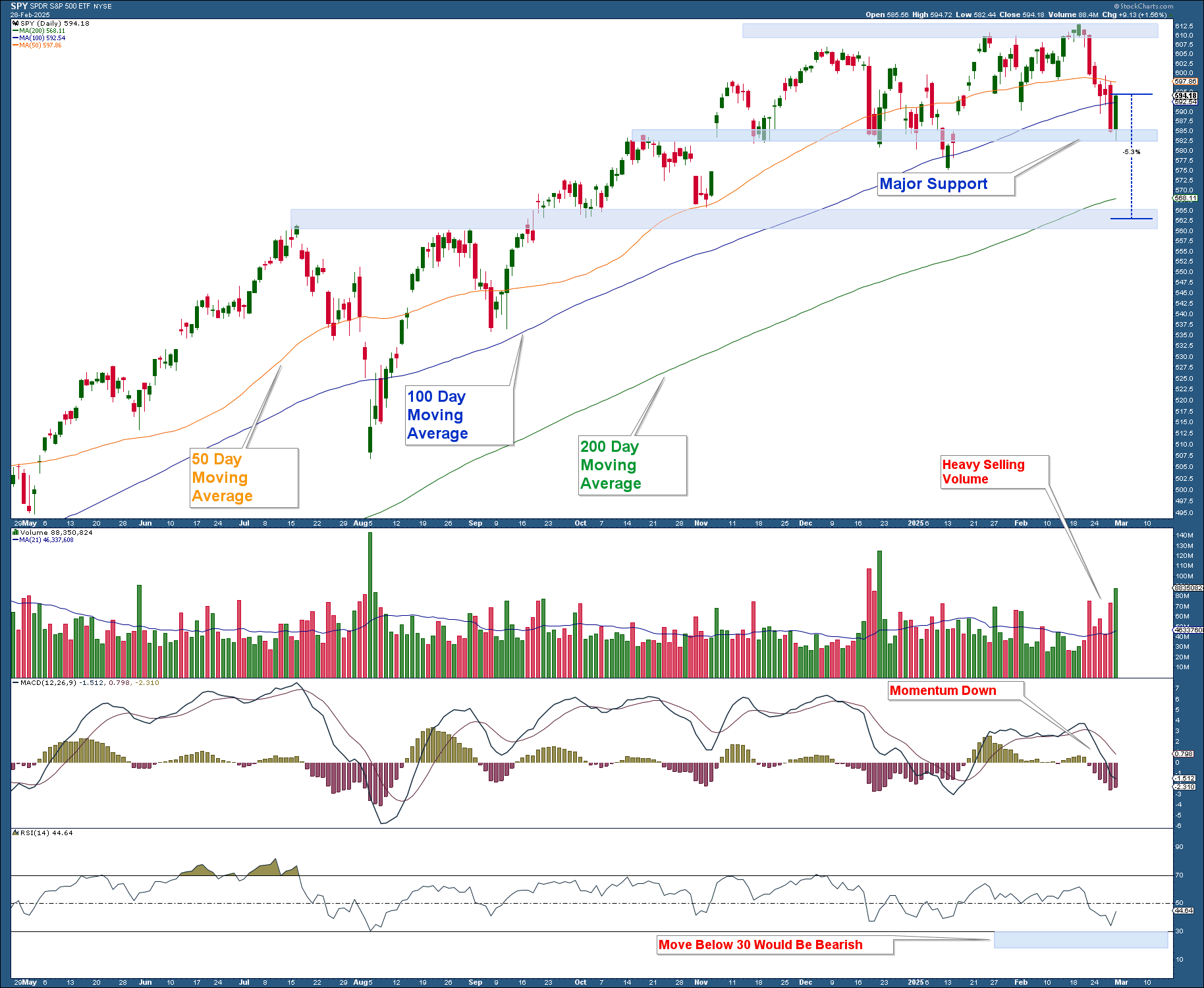The height and width of the screenshot is (988, 1204).
Task: Click the MACD(12,26,9) legend text
Action: point(90,682)
